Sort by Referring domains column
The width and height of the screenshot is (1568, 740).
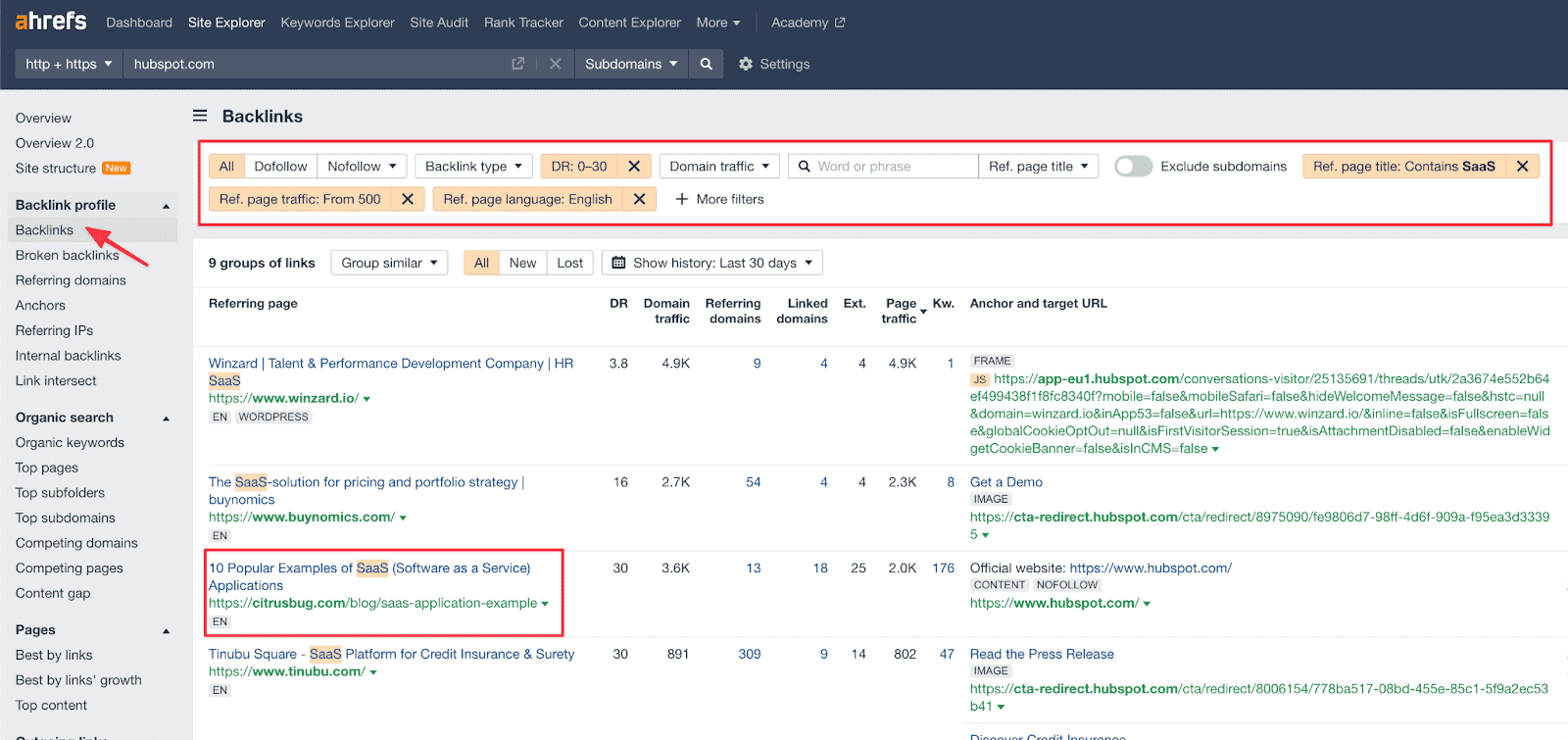pos(733,311)
